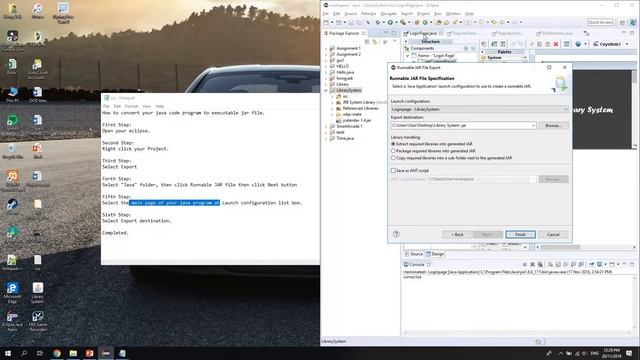640x360 pixels.
Task: Open the Eclipse icon on the taskbar
Action: click(x=106, y=353)
